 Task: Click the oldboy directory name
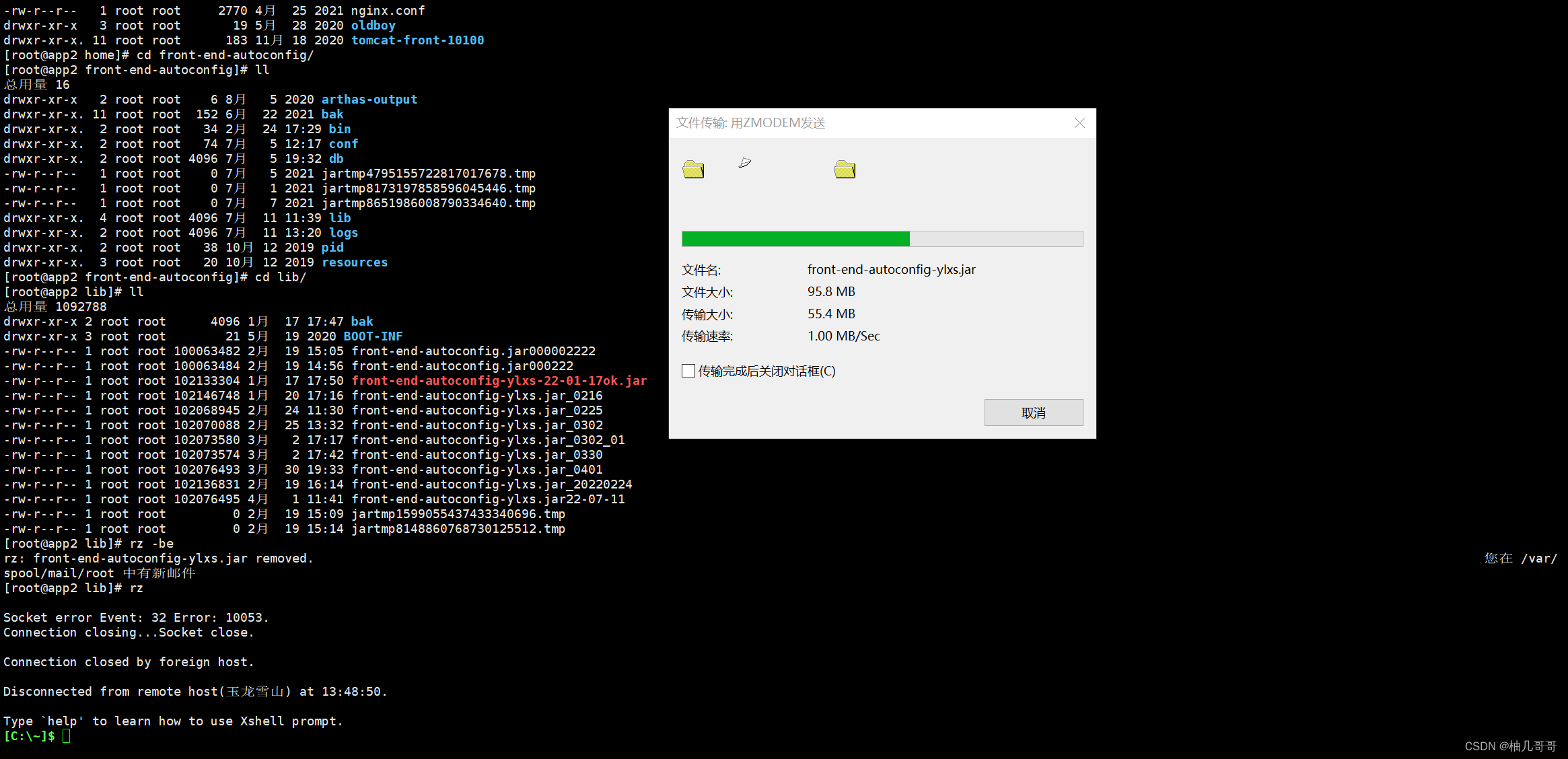pos(373,26)
